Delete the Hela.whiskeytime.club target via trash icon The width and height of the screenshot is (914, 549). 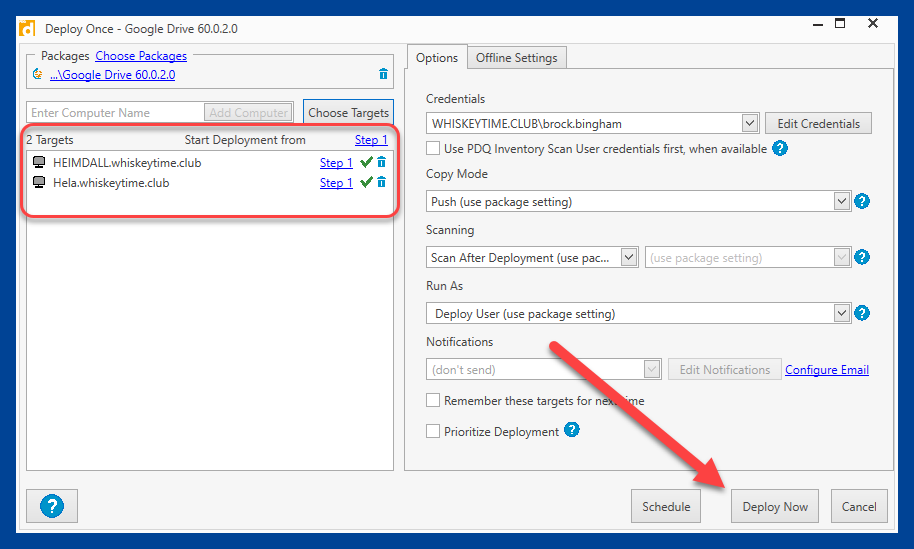[x=381, y=182]
